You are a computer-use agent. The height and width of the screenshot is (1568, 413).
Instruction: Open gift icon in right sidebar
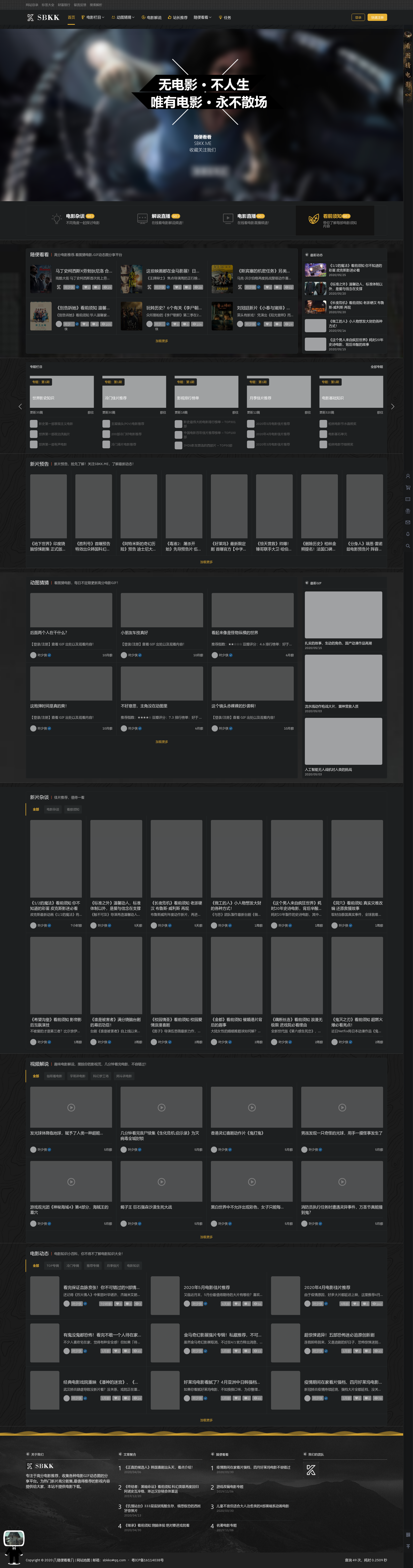click(x=408, y=511)
